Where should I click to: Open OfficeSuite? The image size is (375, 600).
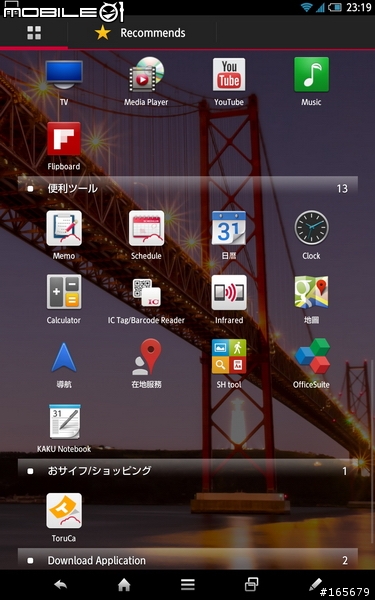[x=312, y=356]
